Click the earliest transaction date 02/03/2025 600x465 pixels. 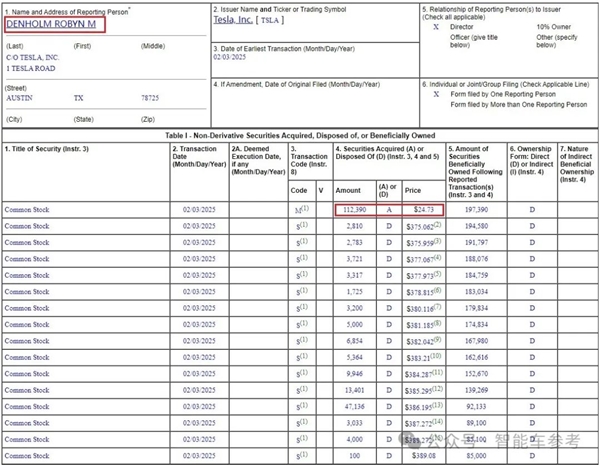click(230, 57)
